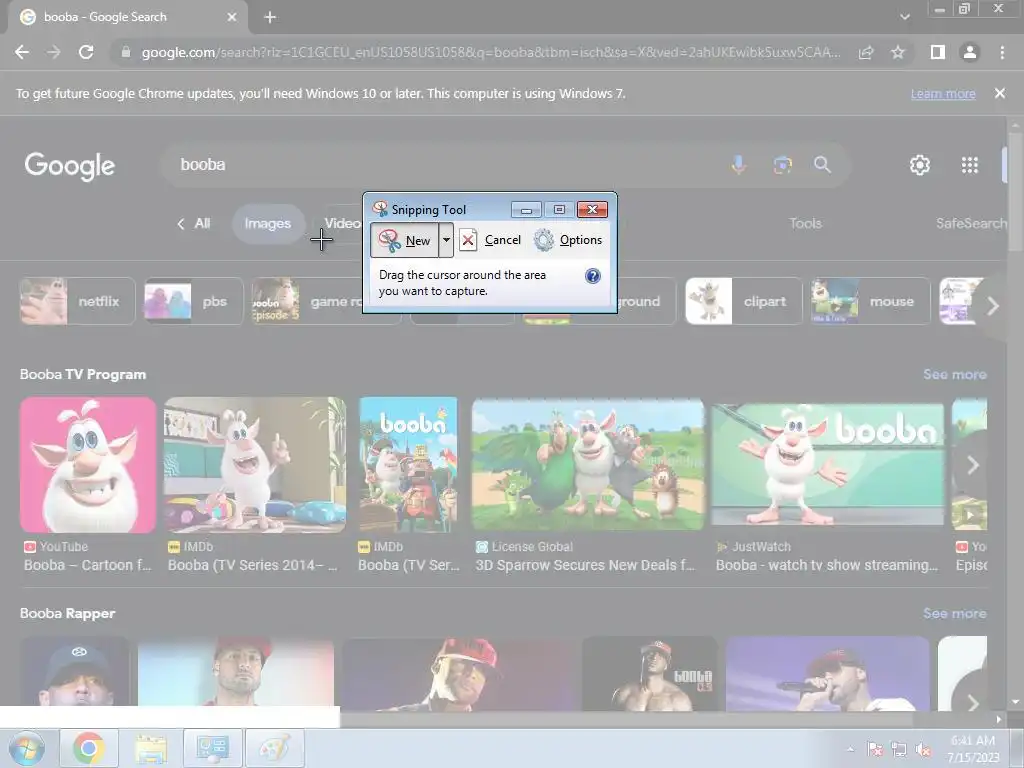Screen dimensions: 1024x768
Task: Open the SafeSearch dropdown
Action: tap(972, 223)
